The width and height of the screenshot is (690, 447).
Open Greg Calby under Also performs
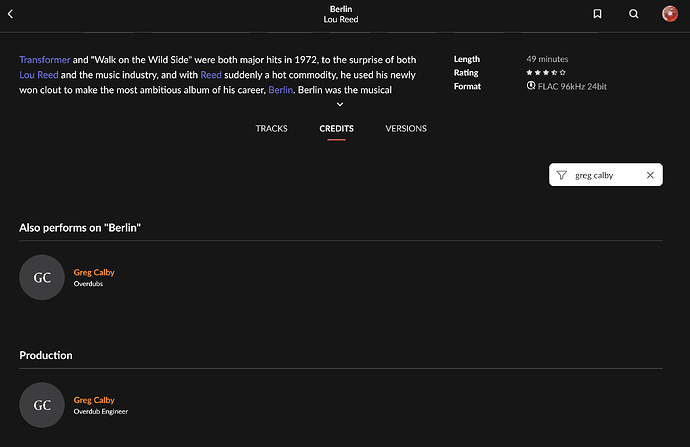tap(94, 272)
